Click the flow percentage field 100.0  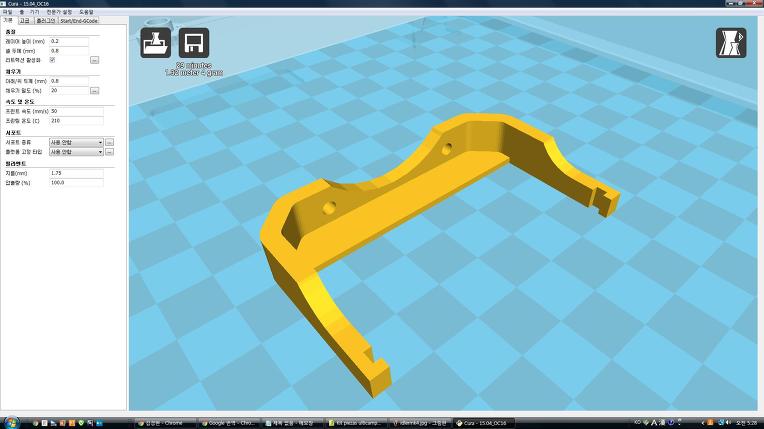(76, 183)
